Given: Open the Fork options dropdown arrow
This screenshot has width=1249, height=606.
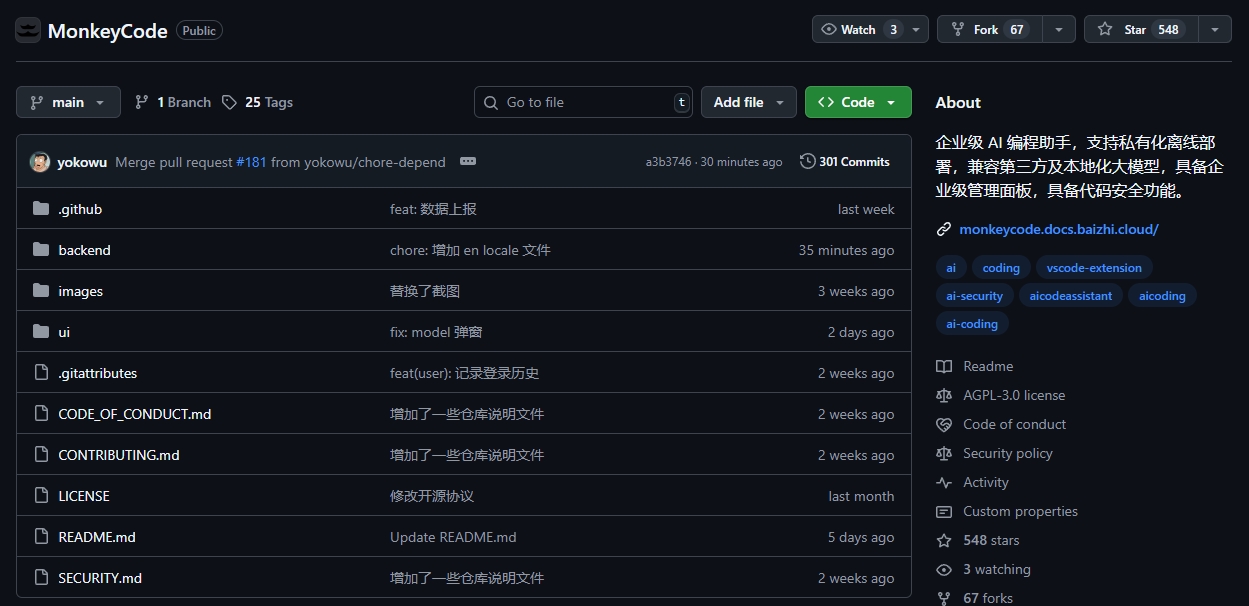Looking at the screenshot, I should click(1059, 30).
